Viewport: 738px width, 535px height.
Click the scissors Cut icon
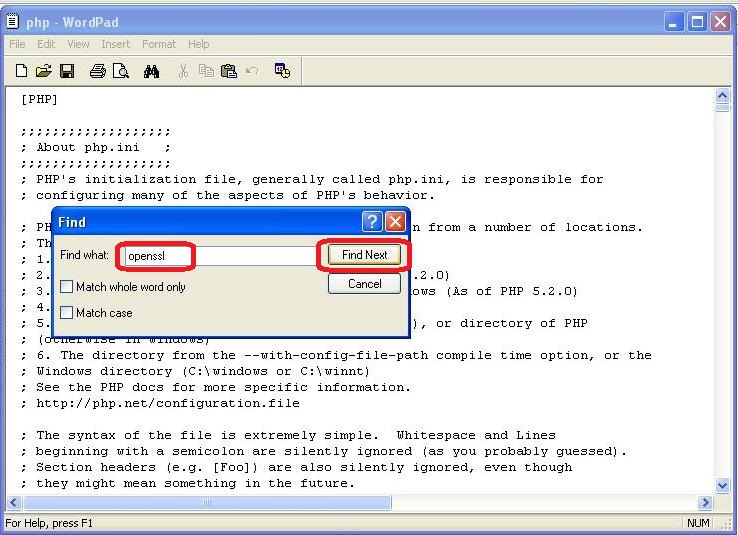click(183, 71)
